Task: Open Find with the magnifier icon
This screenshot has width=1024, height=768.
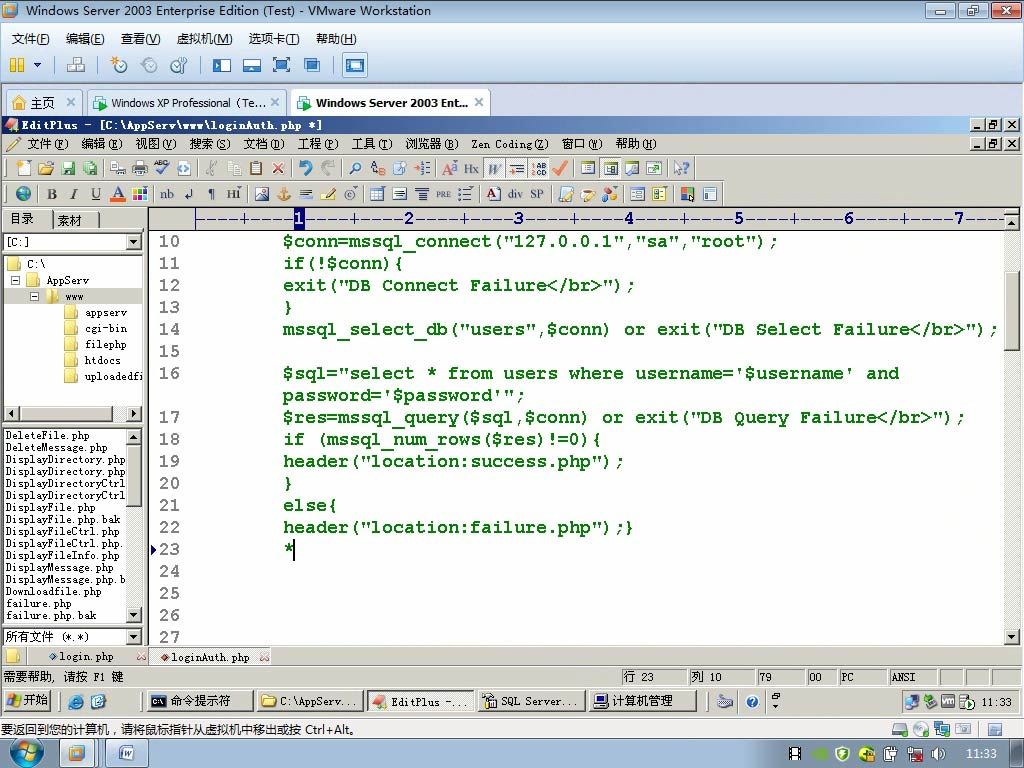Action: (x=355, y=168)
